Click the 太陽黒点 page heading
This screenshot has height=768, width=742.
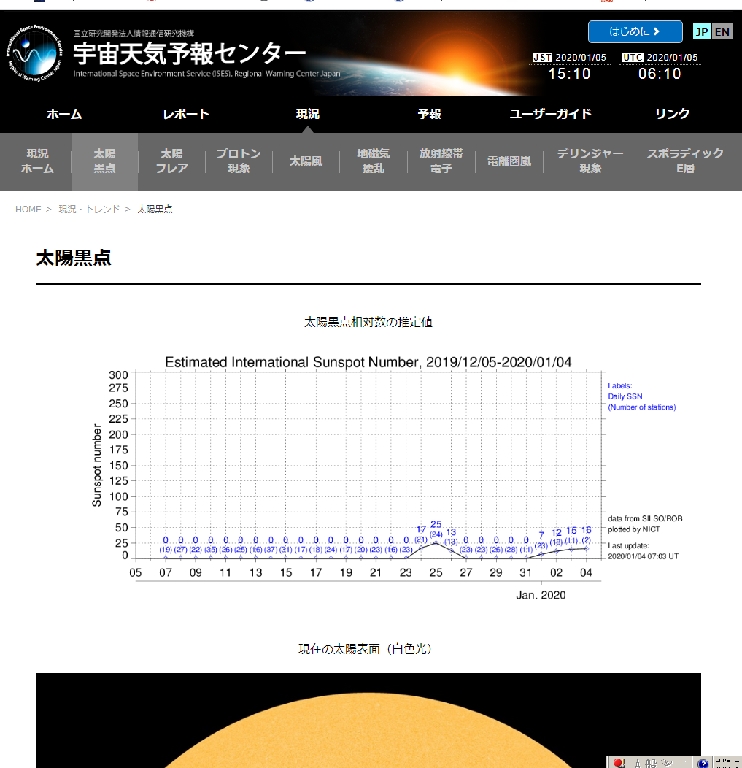pyautogui.click(x=73, y=258)
